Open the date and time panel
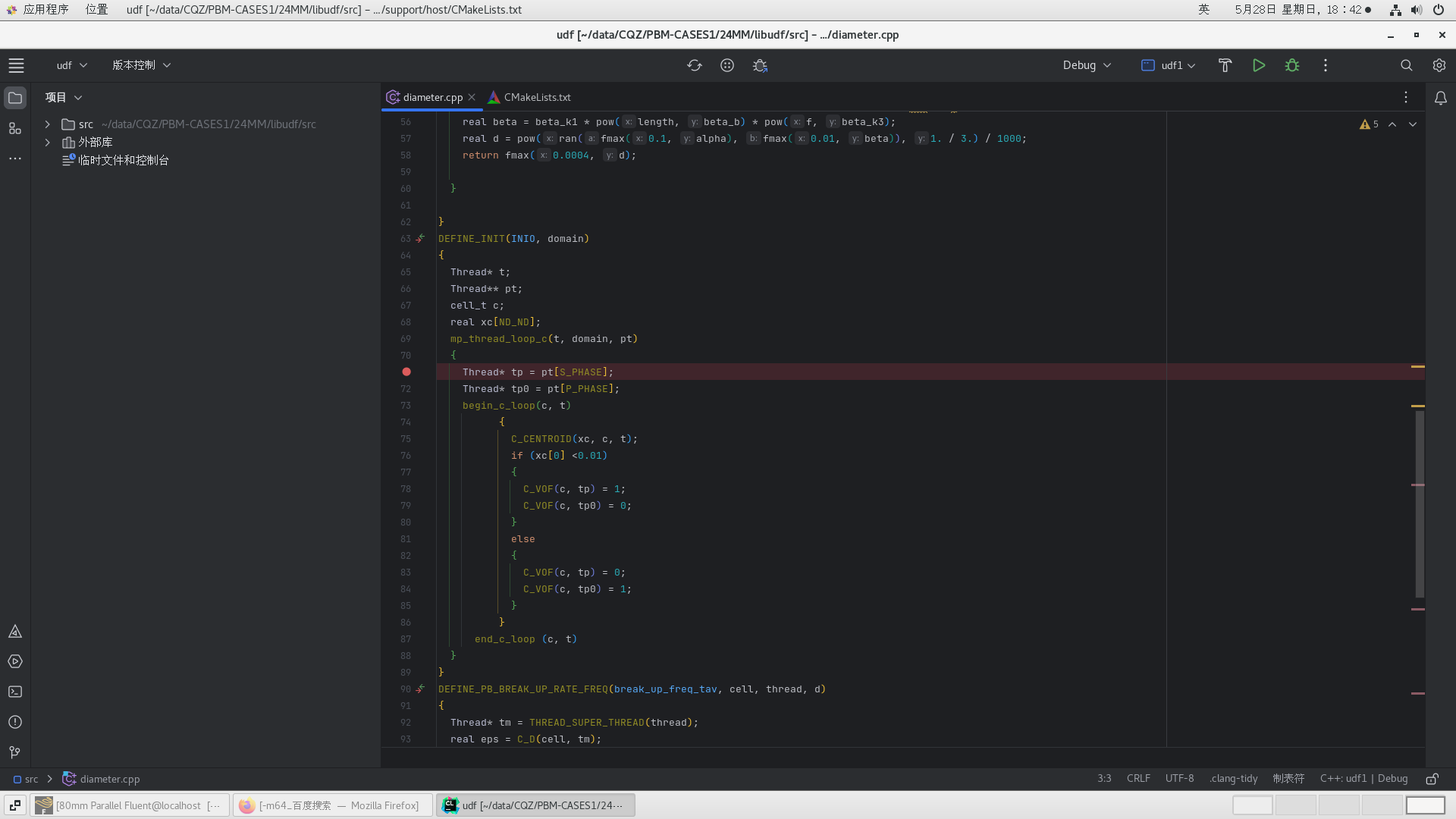1456x819 pixels. coord(1303,9)
